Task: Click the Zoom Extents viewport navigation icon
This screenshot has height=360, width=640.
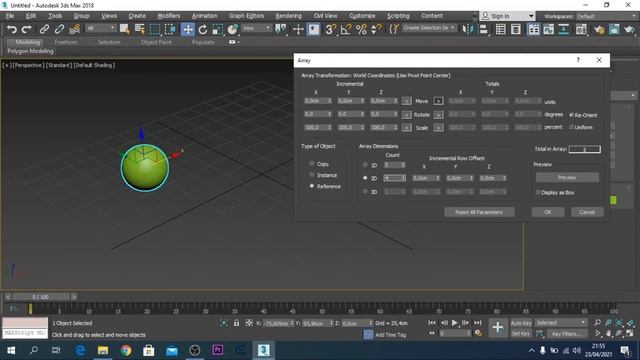Action: [x=619, y=322]
